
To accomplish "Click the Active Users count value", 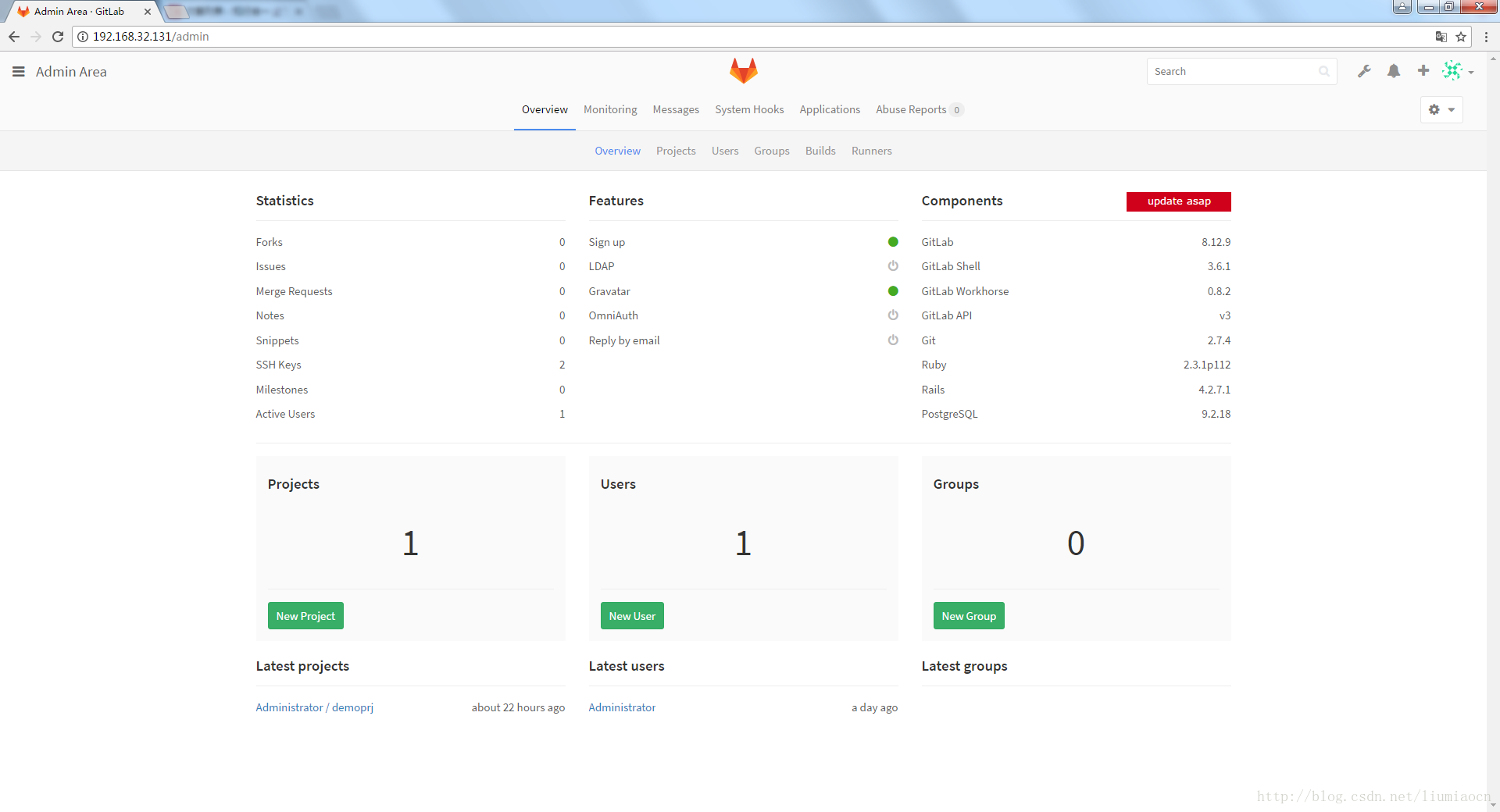I will tap(562, 415).
